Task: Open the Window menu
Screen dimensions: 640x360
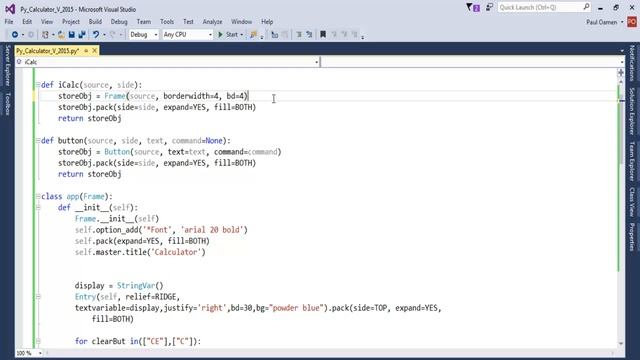Action: pos(241,22)
